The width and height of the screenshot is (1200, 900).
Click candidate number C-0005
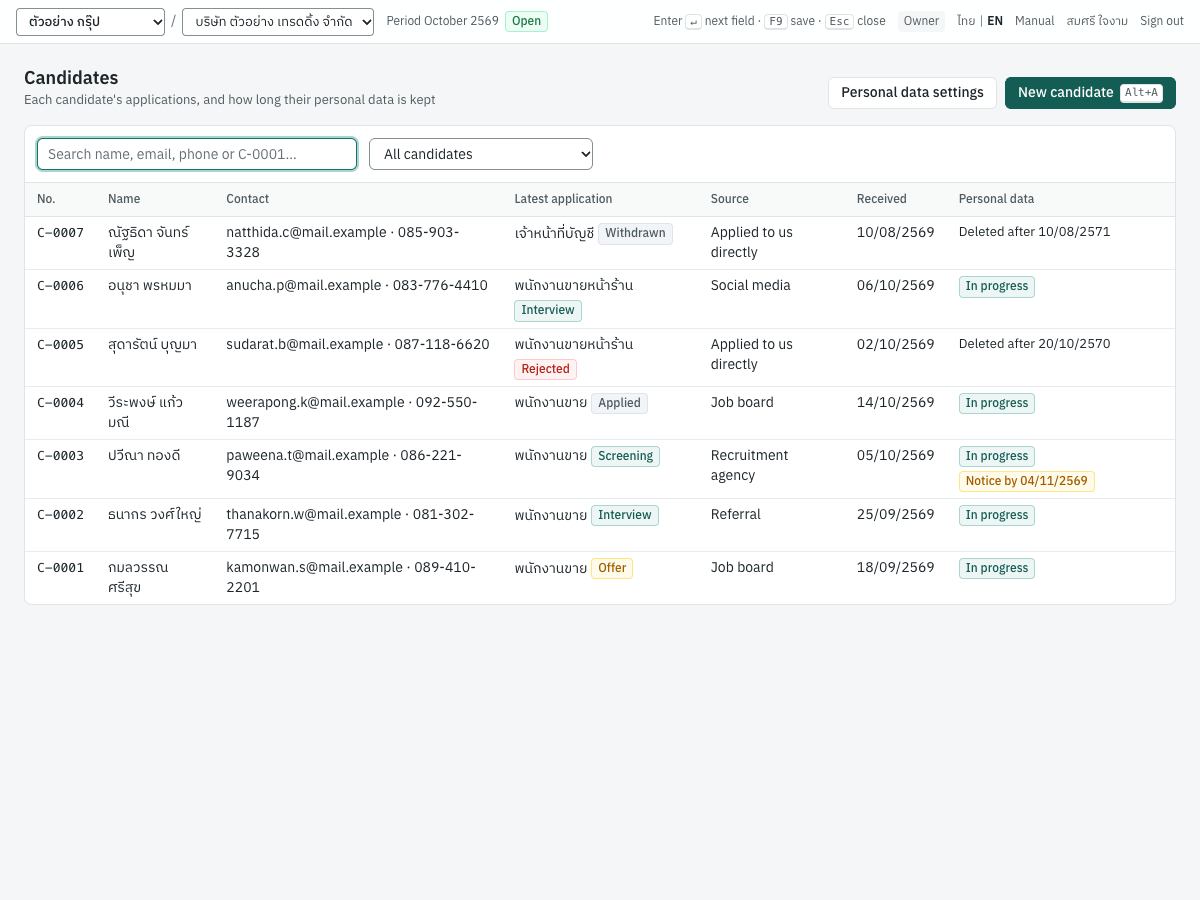point(61,344)
